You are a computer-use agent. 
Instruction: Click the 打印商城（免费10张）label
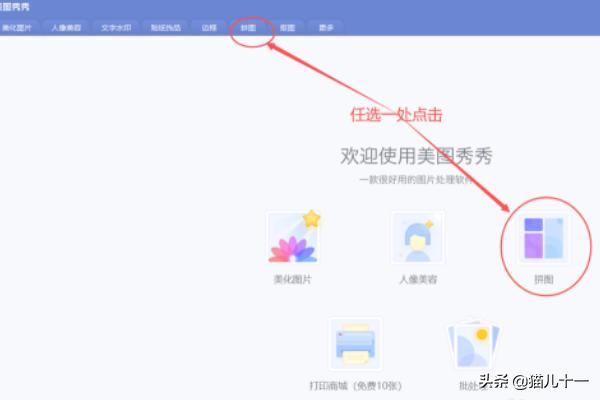pyautogui.click(x=355, y=385)
